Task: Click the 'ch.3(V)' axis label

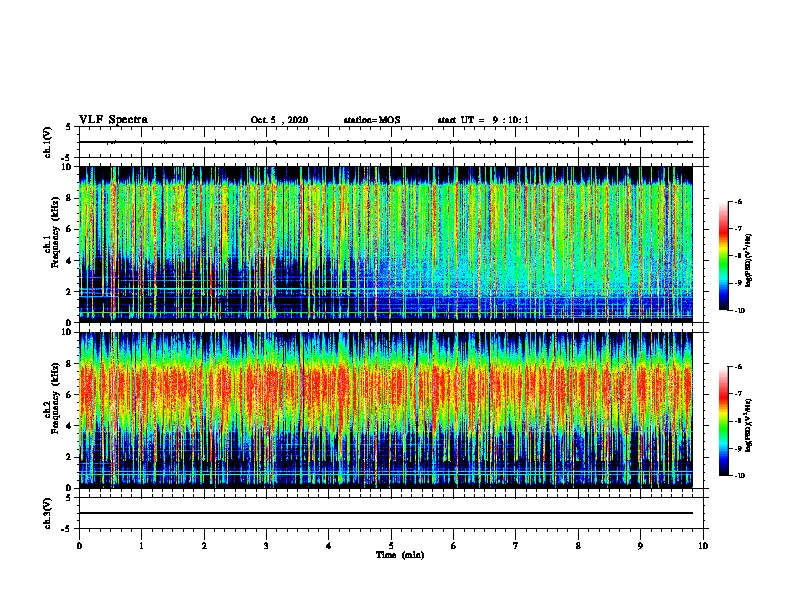Action: point(48,513)
